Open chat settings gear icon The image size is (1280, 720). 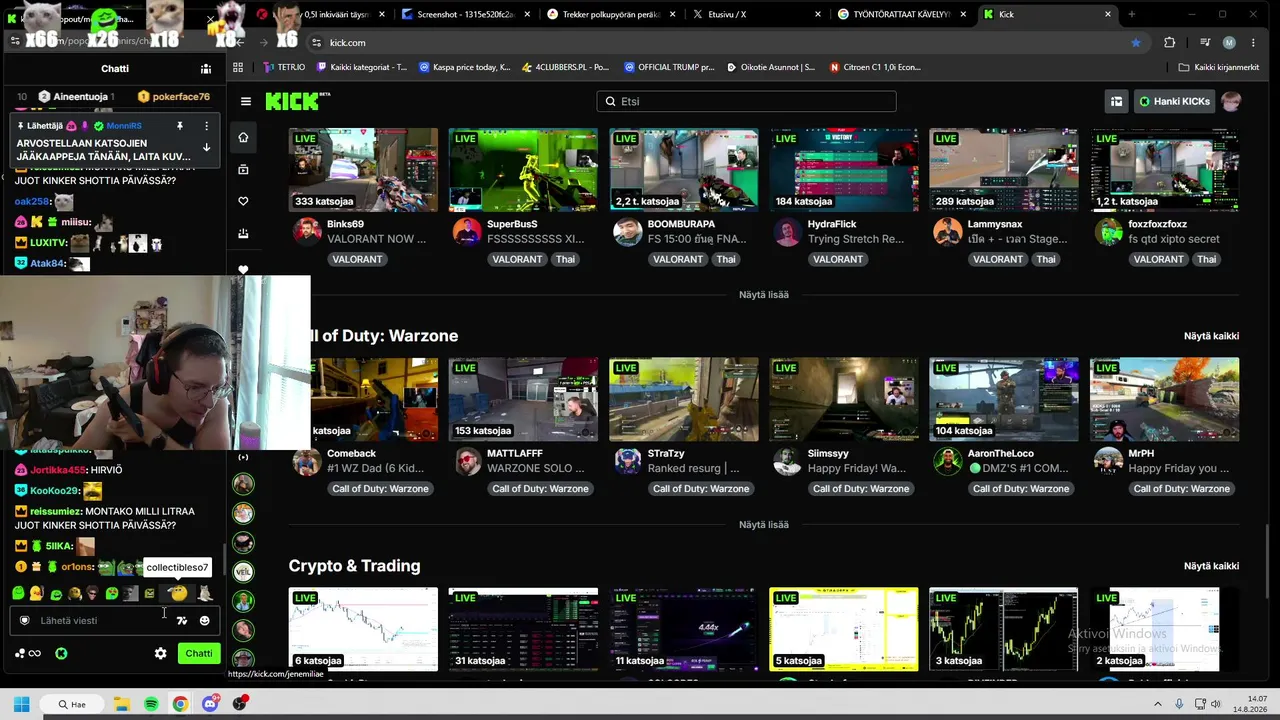point(160,654)
